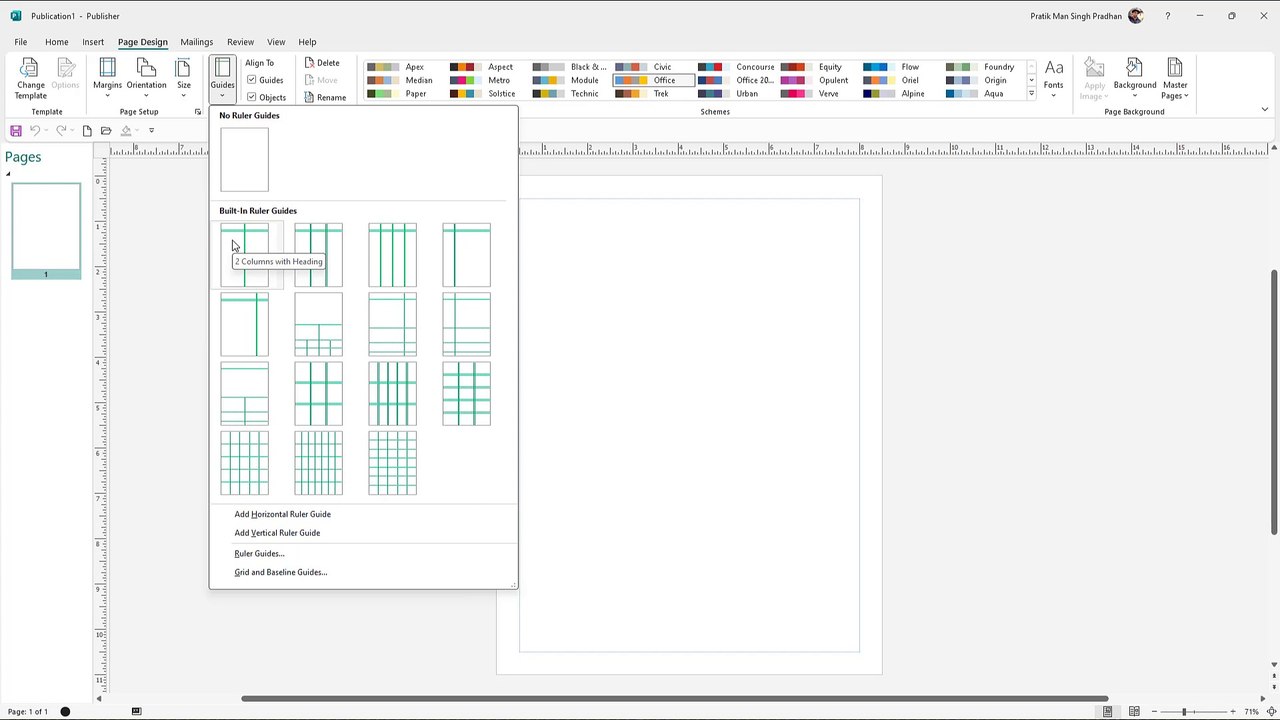Switch to the Mailings tab

click(196, 42)
